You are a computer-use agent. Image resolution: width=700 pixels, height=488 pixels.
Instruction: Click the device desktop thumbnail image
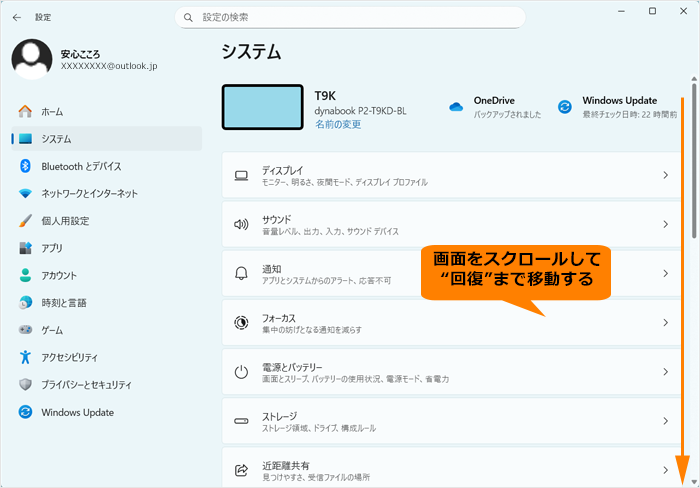(262, 107)
